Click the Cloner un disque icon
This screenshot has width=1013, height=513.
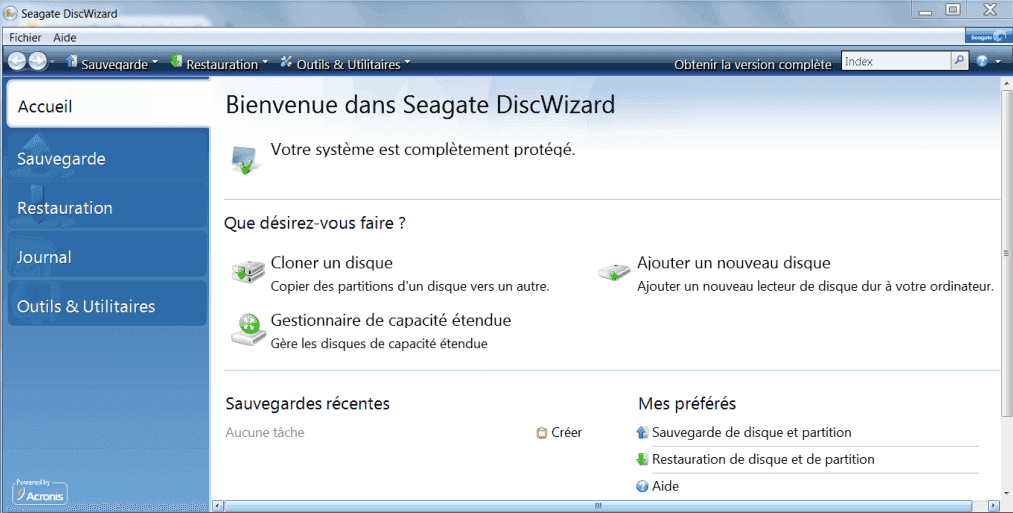pos(248,271)
